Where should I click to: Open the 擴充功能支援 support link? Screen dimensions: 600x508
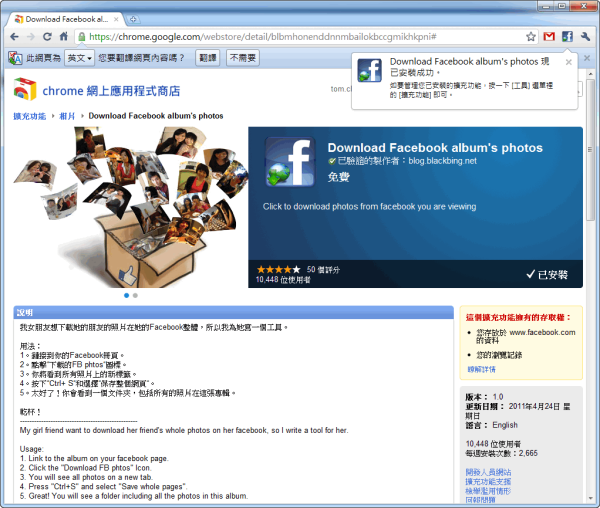click(x=488, y=482)
